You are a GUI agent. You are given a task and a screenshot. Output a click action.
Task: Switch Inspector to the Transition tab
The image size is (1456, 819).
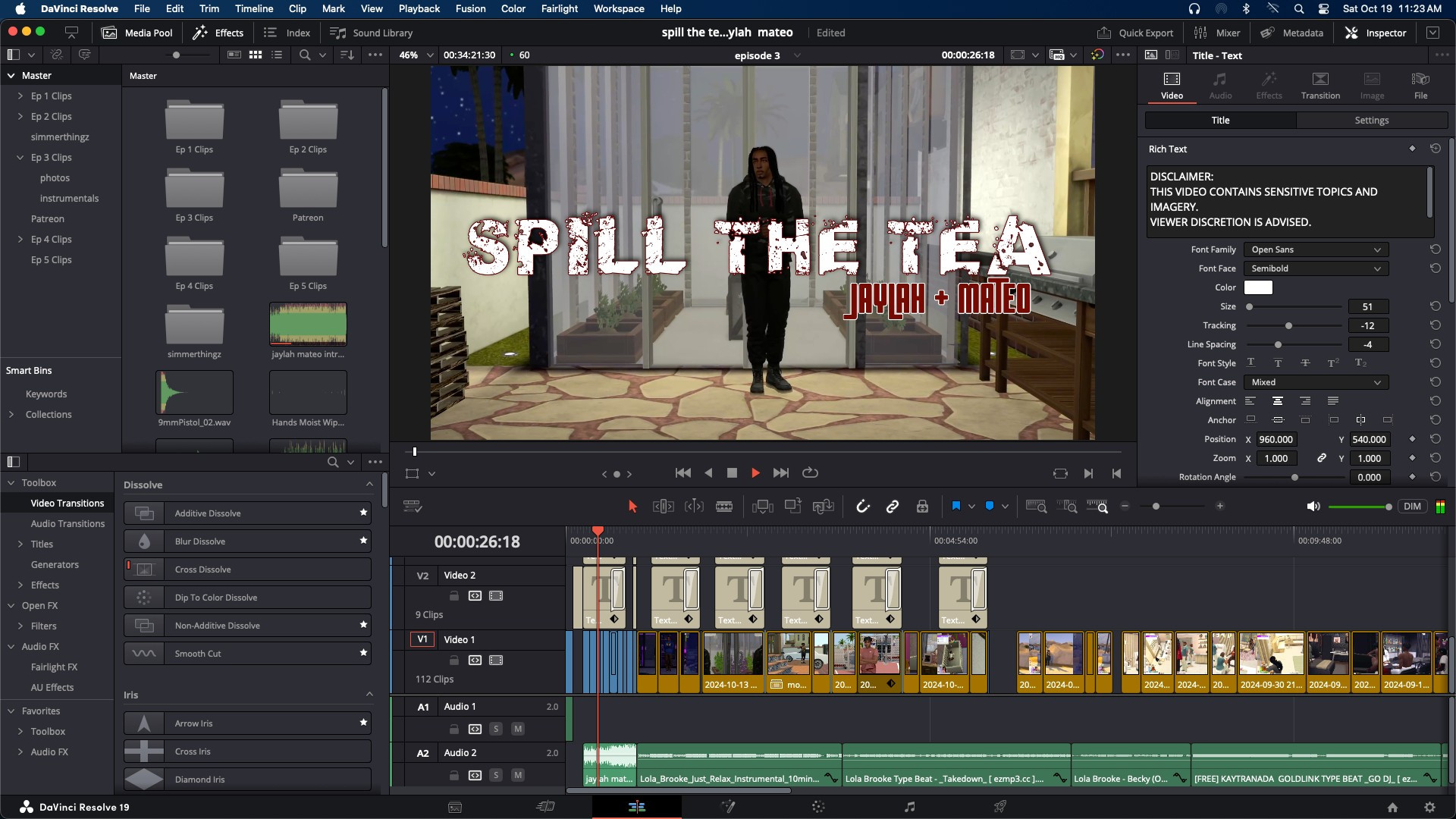click(1320, 86)
